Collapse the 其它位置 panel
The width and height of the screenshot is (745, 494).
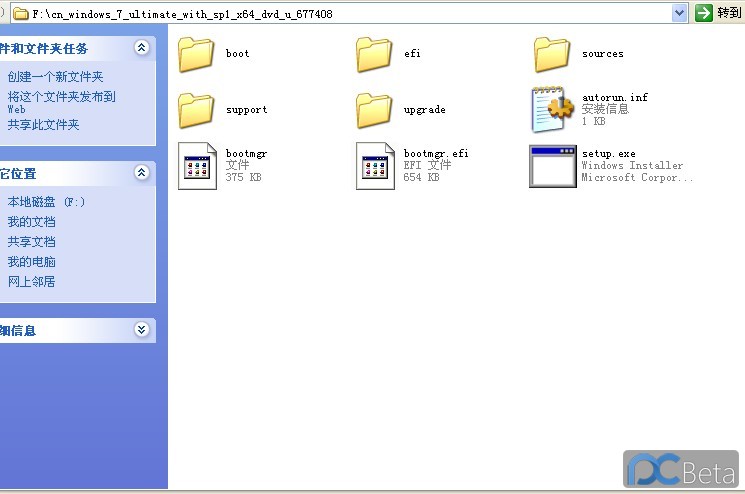tap(142, 172)
